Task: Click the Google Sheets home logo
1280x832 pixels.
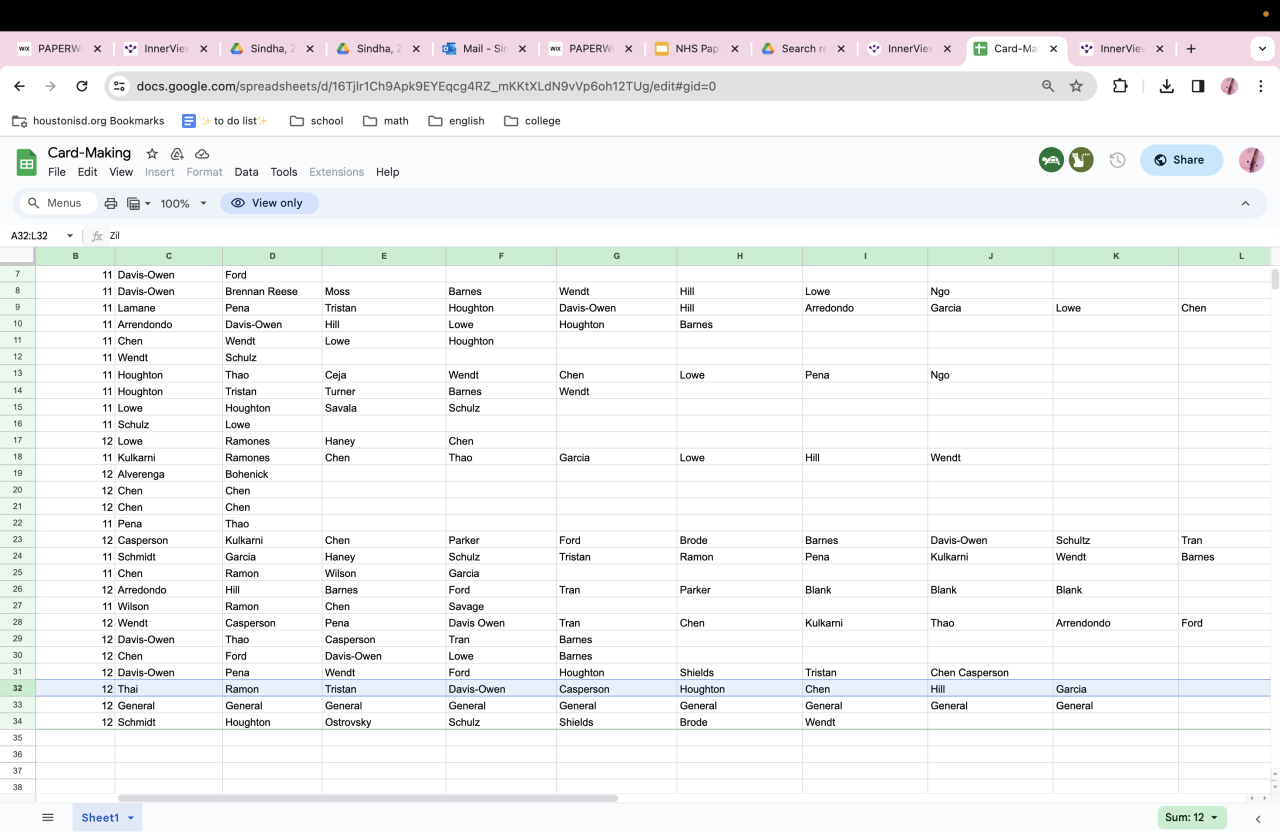Action: pos(26,161)
